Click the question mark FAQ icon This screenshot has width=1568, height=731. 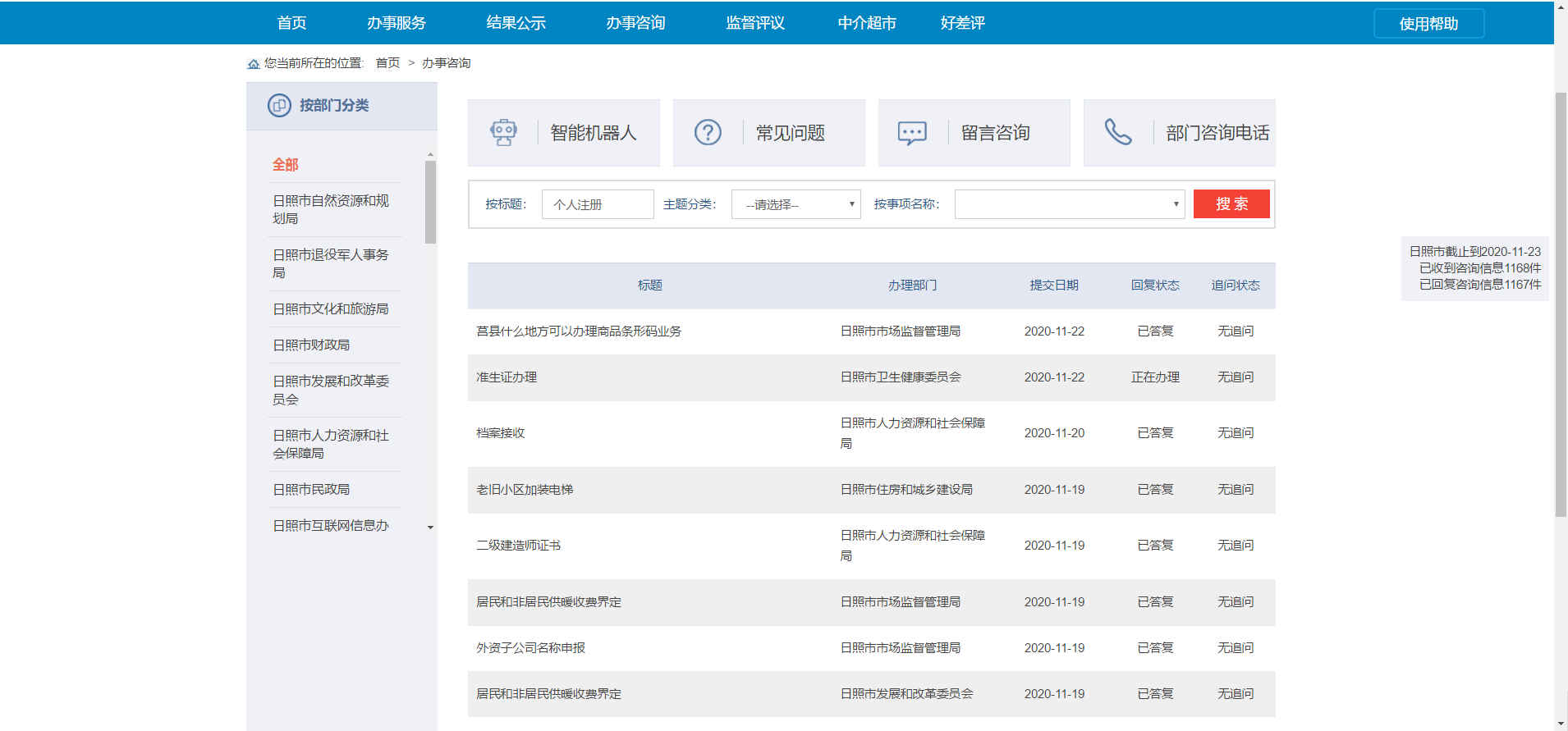click(708, 132)
